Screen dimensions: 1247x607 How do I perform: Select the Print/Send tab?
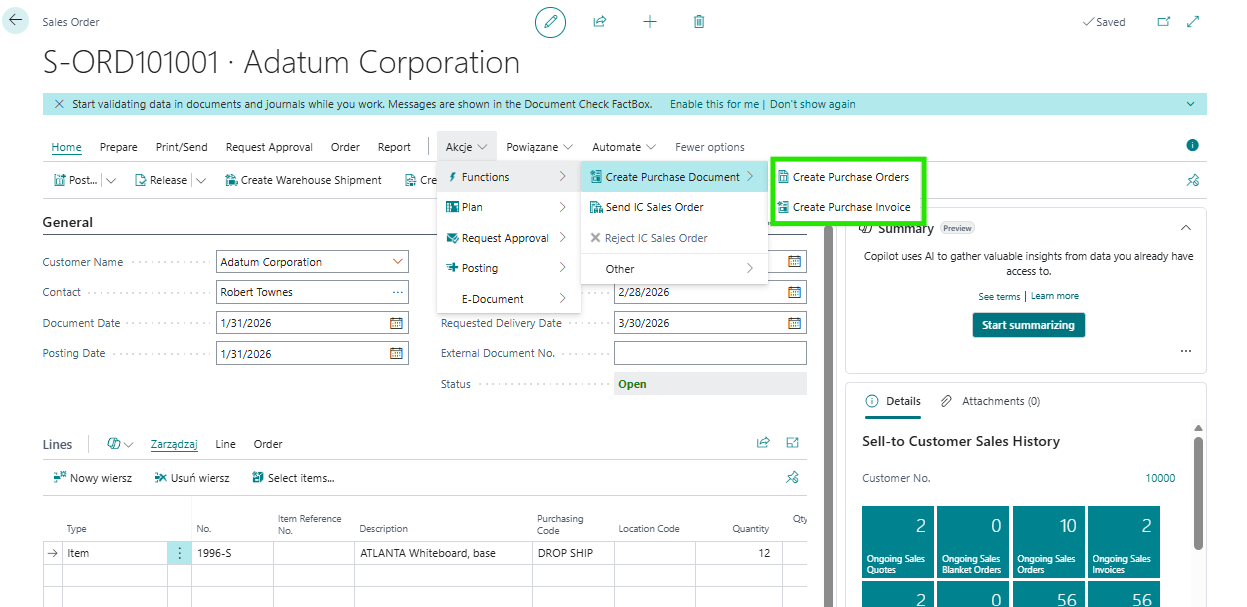(182, 147)
